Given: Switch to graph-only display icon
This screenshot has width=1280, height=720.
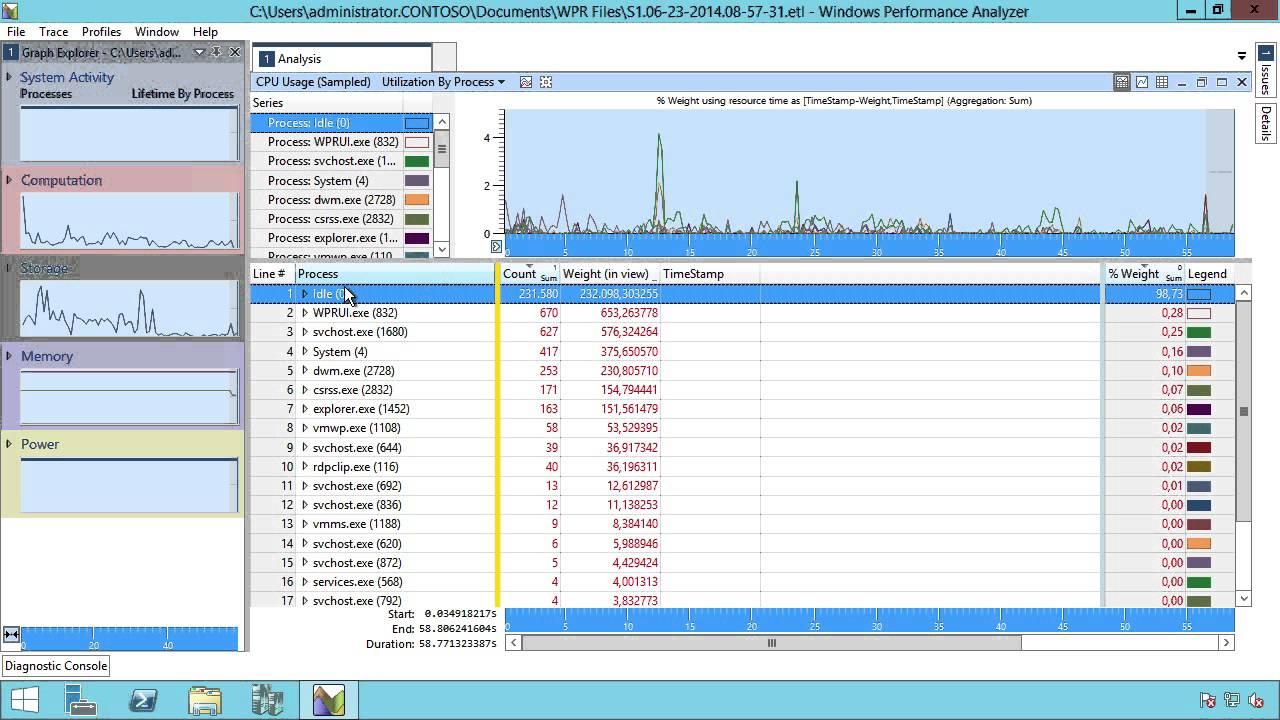Looking at the screenshot, I should (1141, 82).
